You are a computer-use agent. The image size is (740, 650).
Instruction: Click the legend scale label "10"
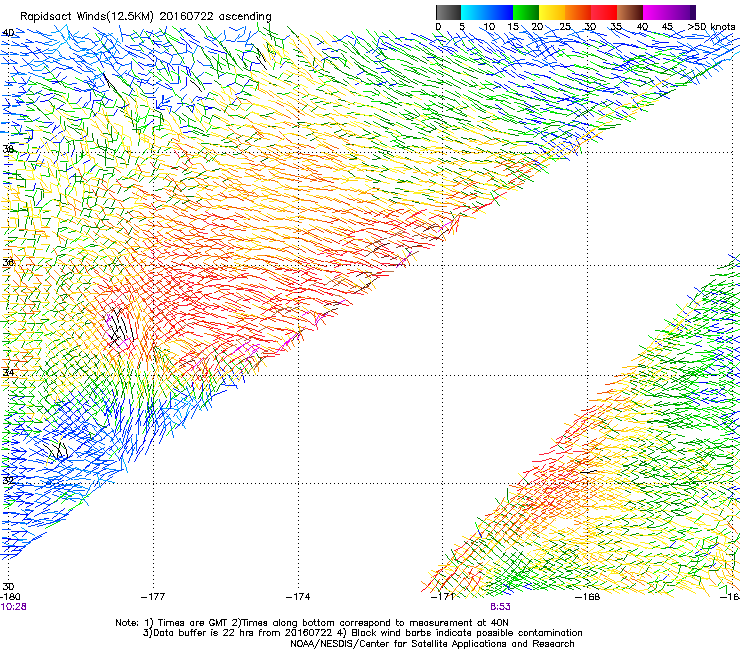pos(489,27)
